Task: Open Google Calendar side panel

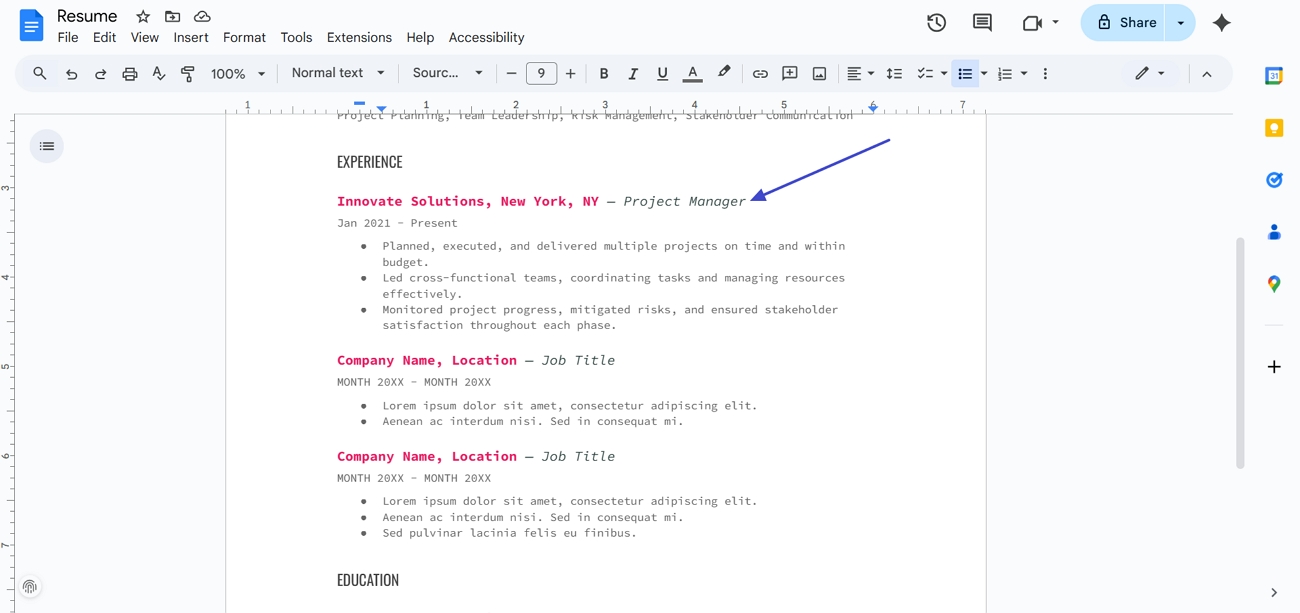Action: pyautogui.click(x=1274, y=75)
